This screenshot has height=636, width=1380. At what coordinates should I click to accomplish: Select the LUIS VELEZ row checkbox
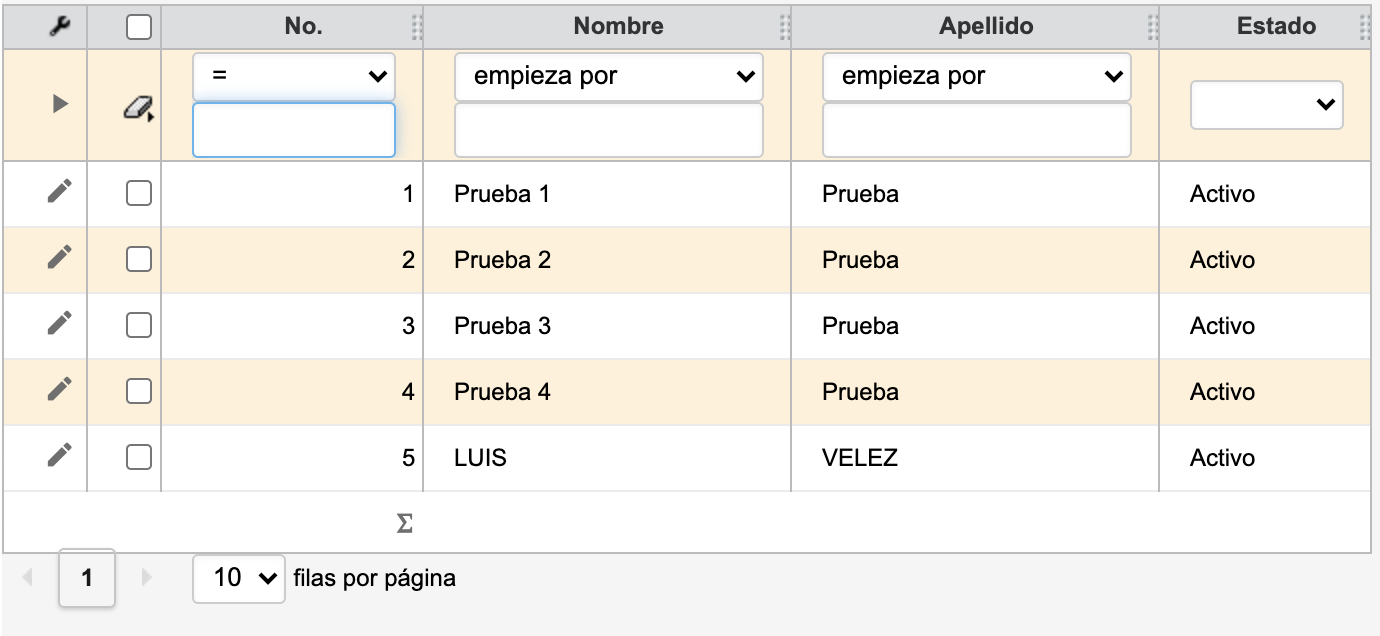(139, 457)
